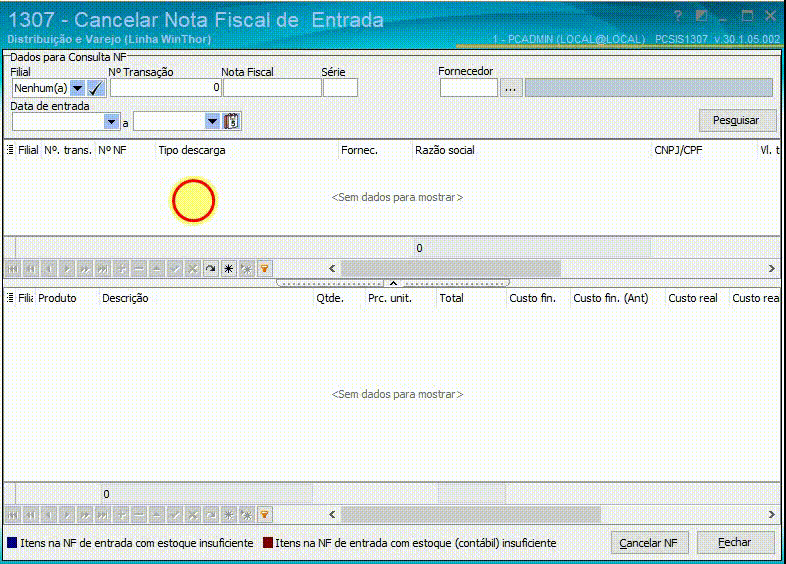Click next record arrow in invoice grid navigator
786x564 pixels.
[67, 269]
